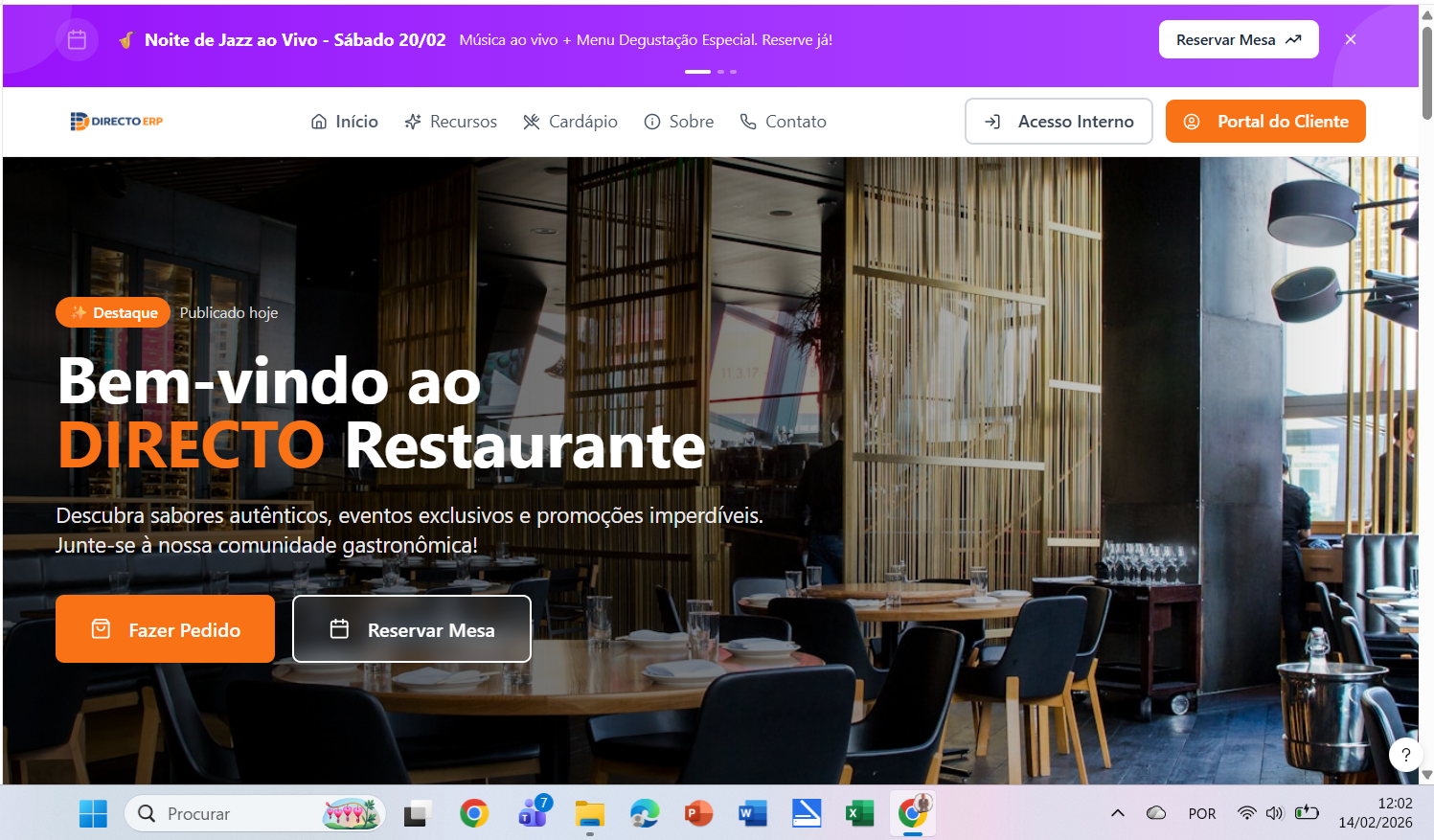Dismiss the Jazz night announcement banner
1434x840 pixels.
pos(1350,39)
